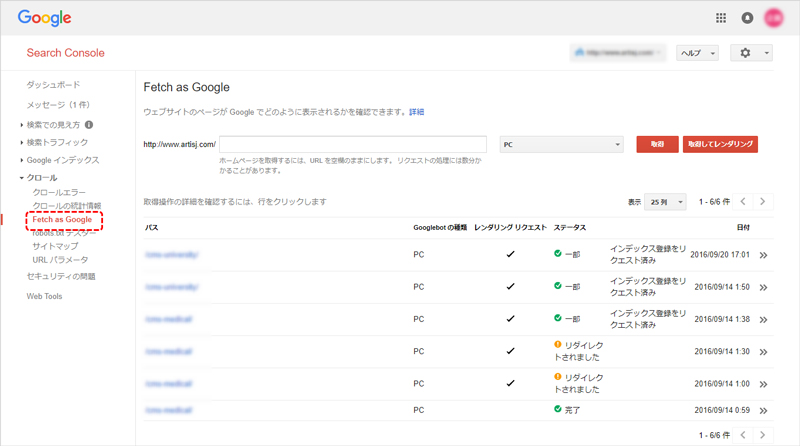
Task: Click the 取得してレンダリング button
Action: (720, 144)
